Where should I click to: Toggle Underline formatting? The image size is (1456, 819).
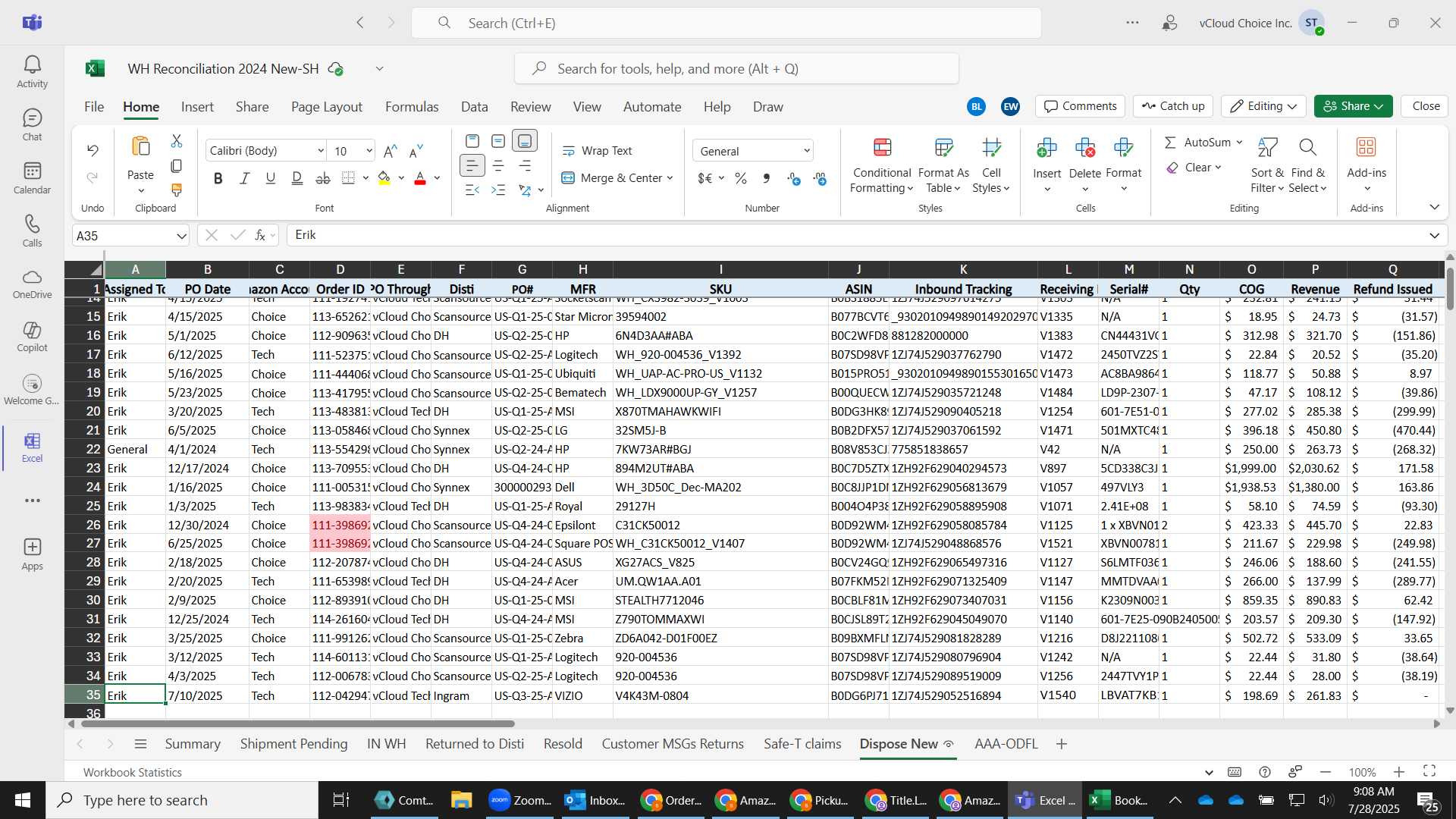click(271, 178)
